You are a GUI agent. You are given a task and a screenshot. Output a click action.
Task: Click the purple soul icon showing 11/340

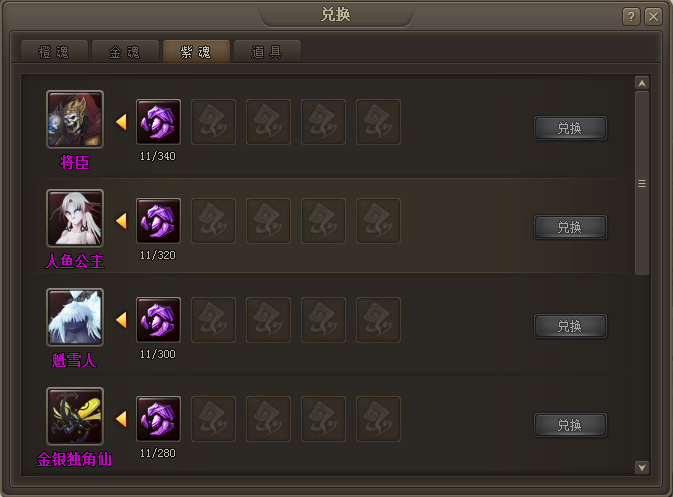tap(158, 122)
